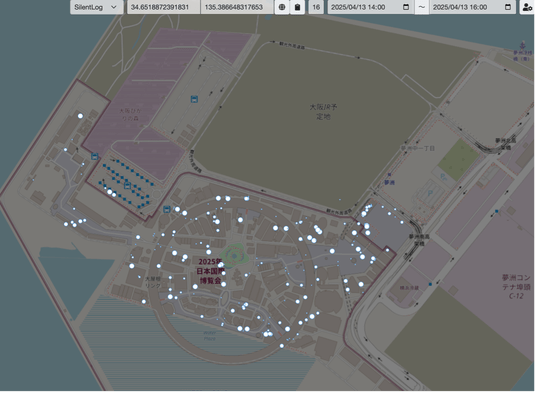Open the end date calendar picker icon
This screenshot has width=536, height=393.
click(x=508, y=7)
